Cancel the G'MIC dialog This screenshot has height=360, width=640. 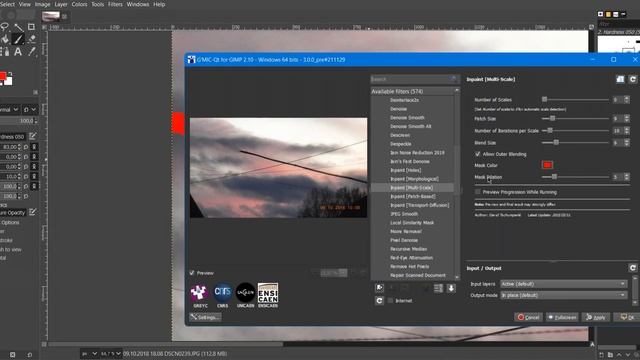[528, 317]
